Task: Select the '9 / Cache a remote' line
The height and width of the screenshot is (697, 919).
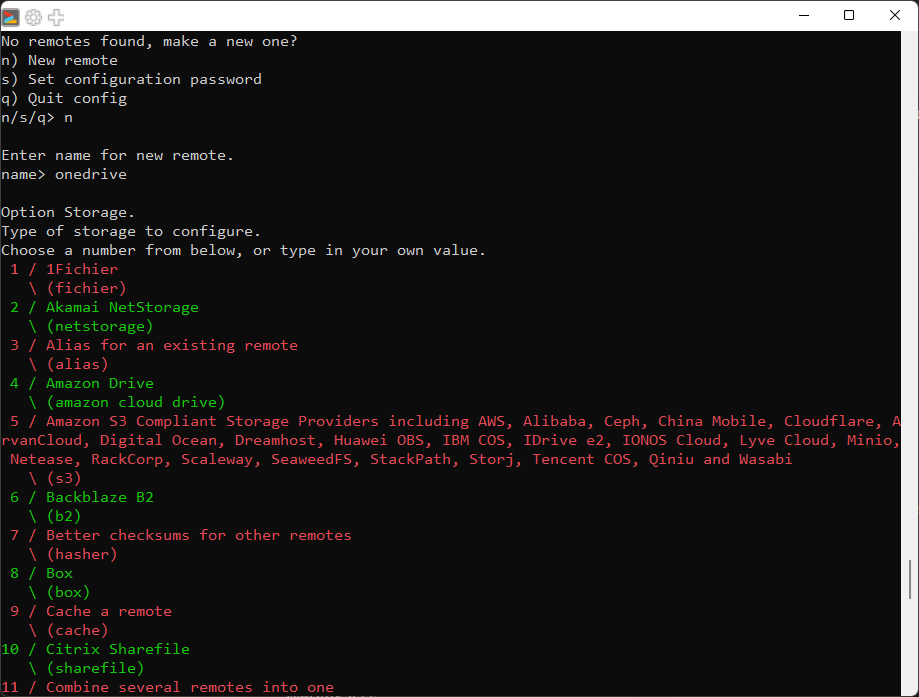Action: (91, 611)
